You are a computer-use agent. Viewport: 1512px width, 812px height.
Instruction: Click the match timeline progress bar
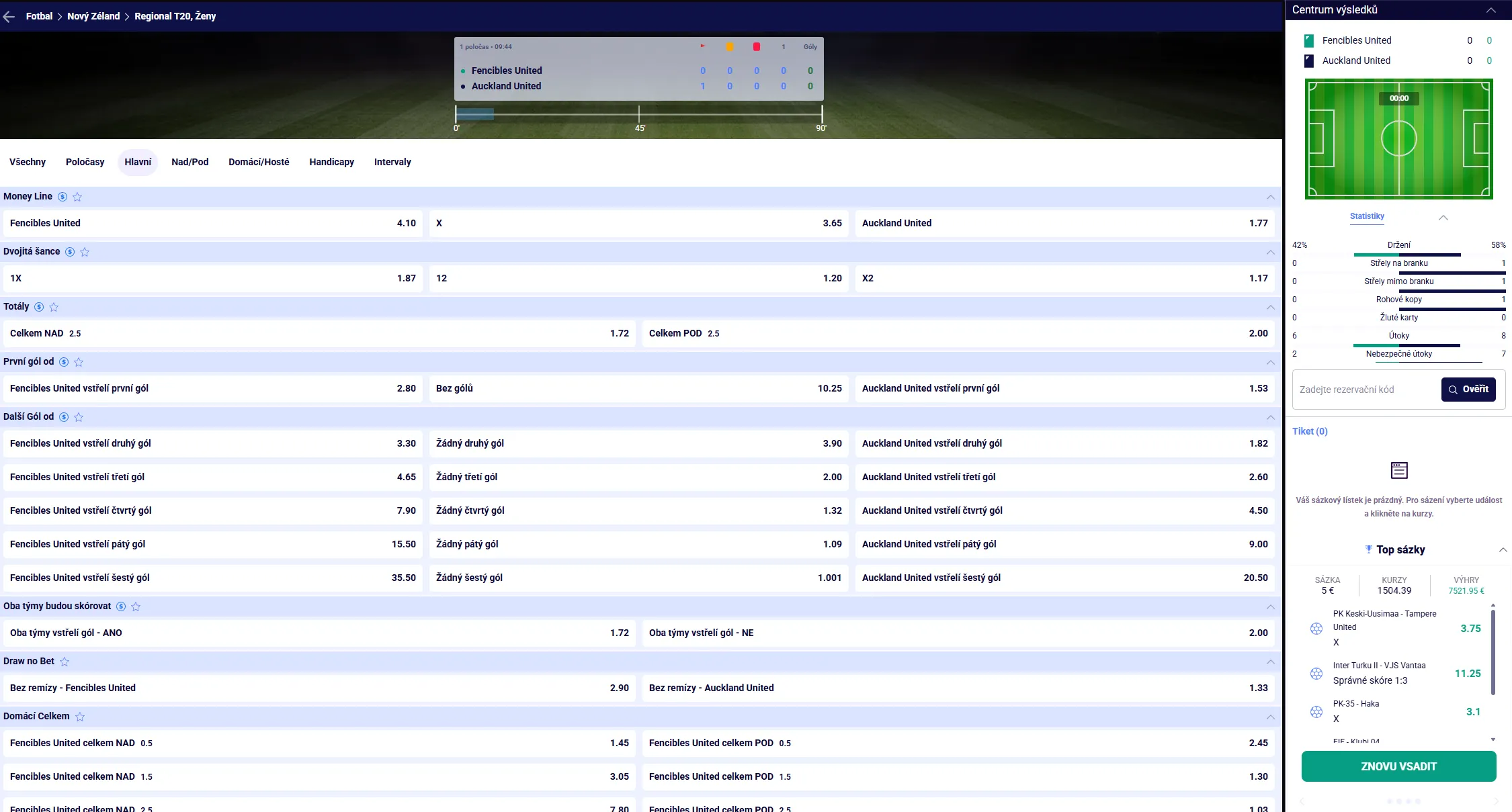pyautogui.click(x=638, y=114)
